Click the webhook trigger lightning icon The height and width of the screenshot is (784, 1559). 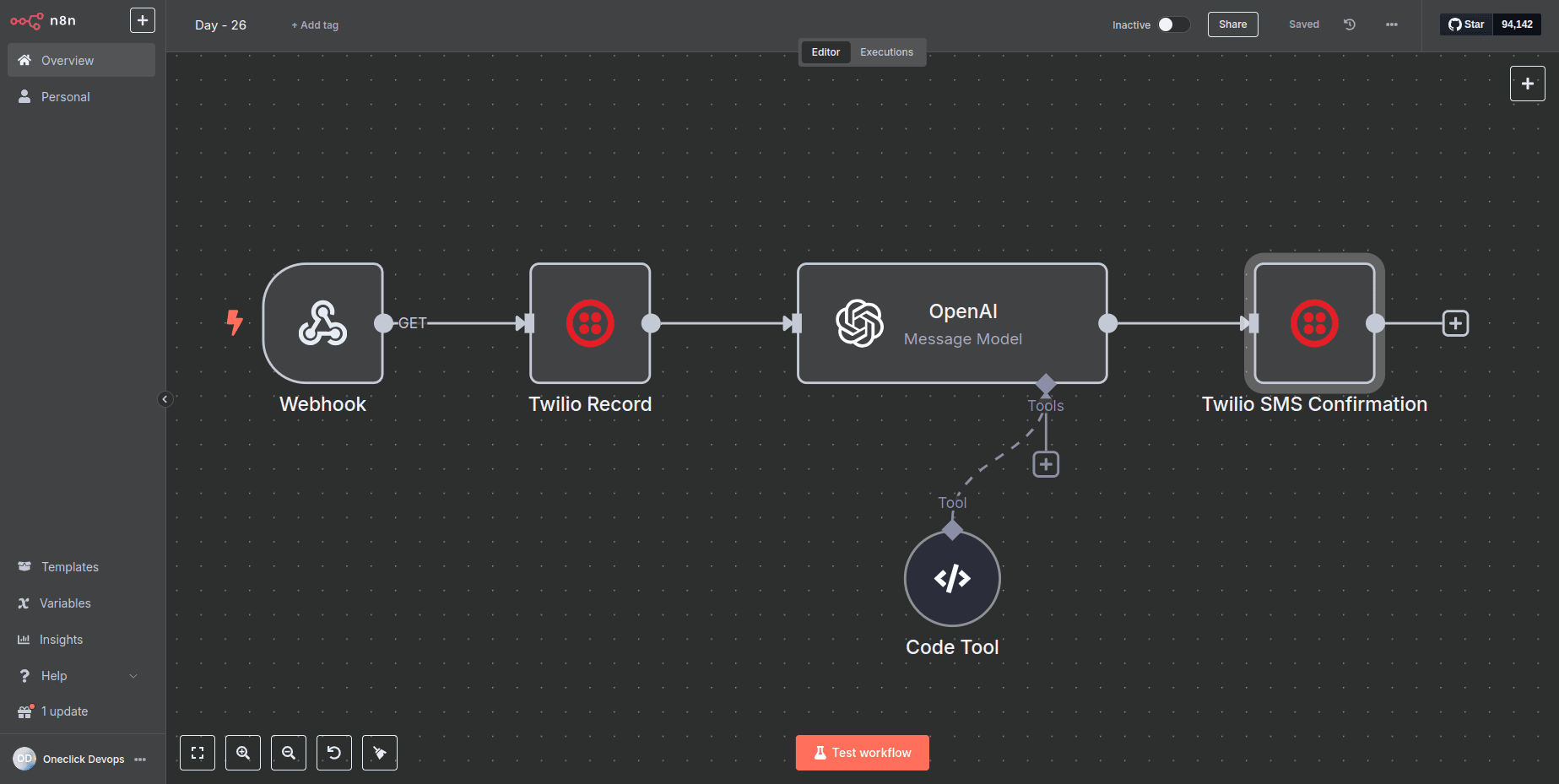tap(235, 322)
